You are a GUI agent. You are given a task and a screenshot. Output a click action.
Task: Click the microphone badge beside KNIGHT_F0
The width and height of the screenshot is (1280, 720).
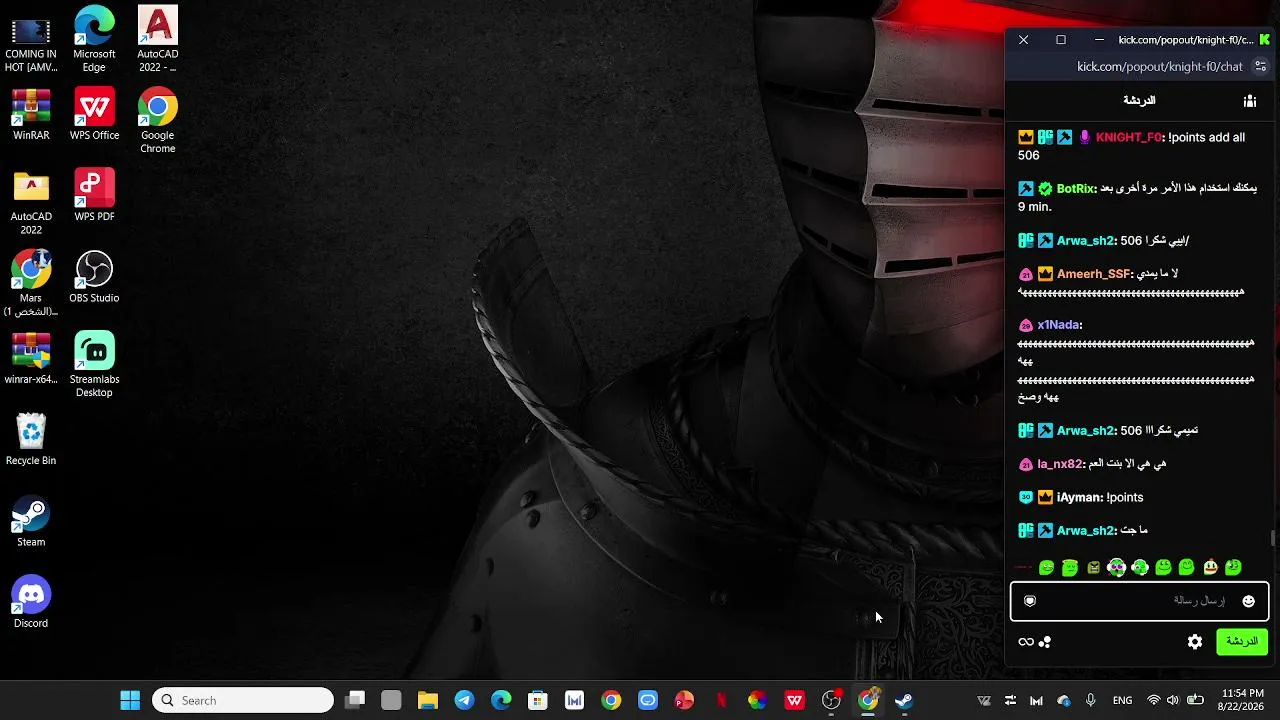1085,137
